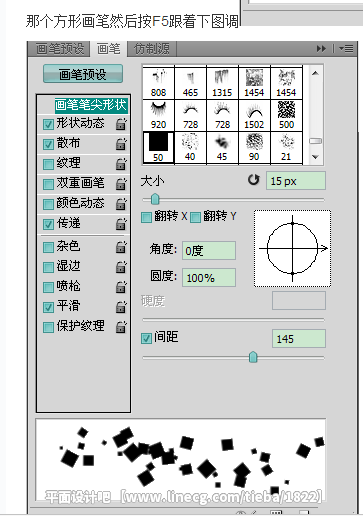Click the 画笔预设 button
The height and width of the screenshot is (516, 363).
[x=83, y=74]
